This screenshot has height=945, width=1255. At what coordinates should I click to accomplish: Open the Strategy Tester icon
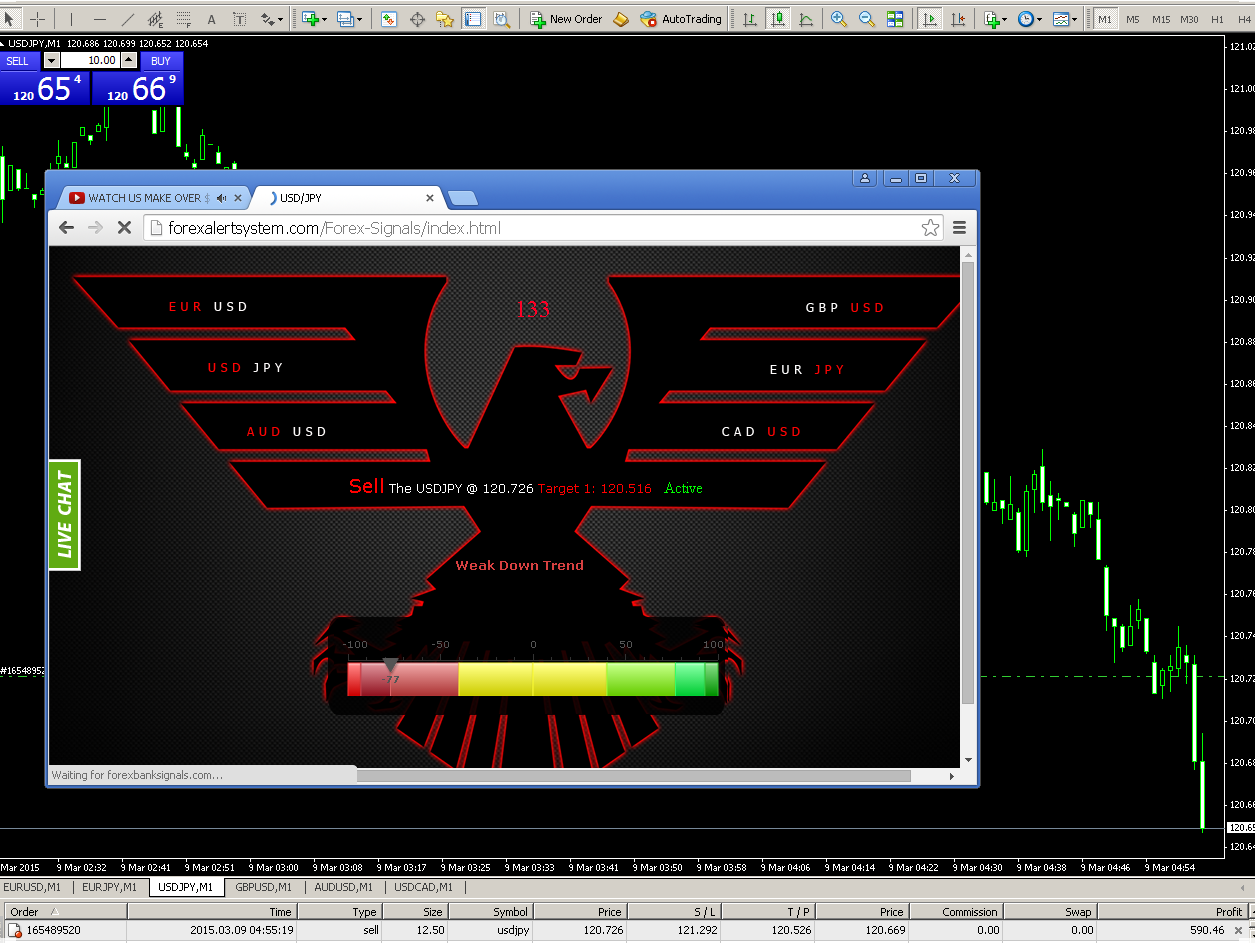pos(501,19)
